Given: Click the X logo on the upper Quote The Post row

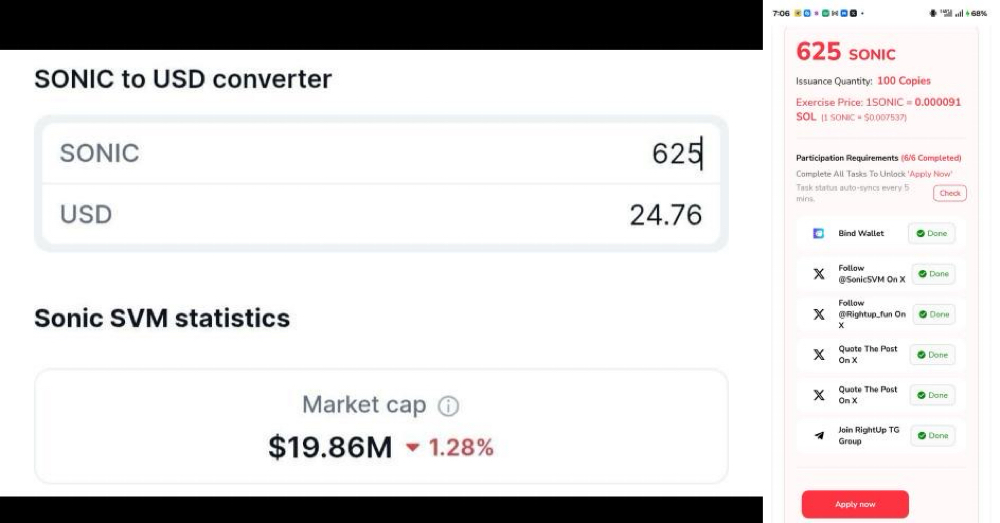Looking at the screenshot, I should [819, 354].
